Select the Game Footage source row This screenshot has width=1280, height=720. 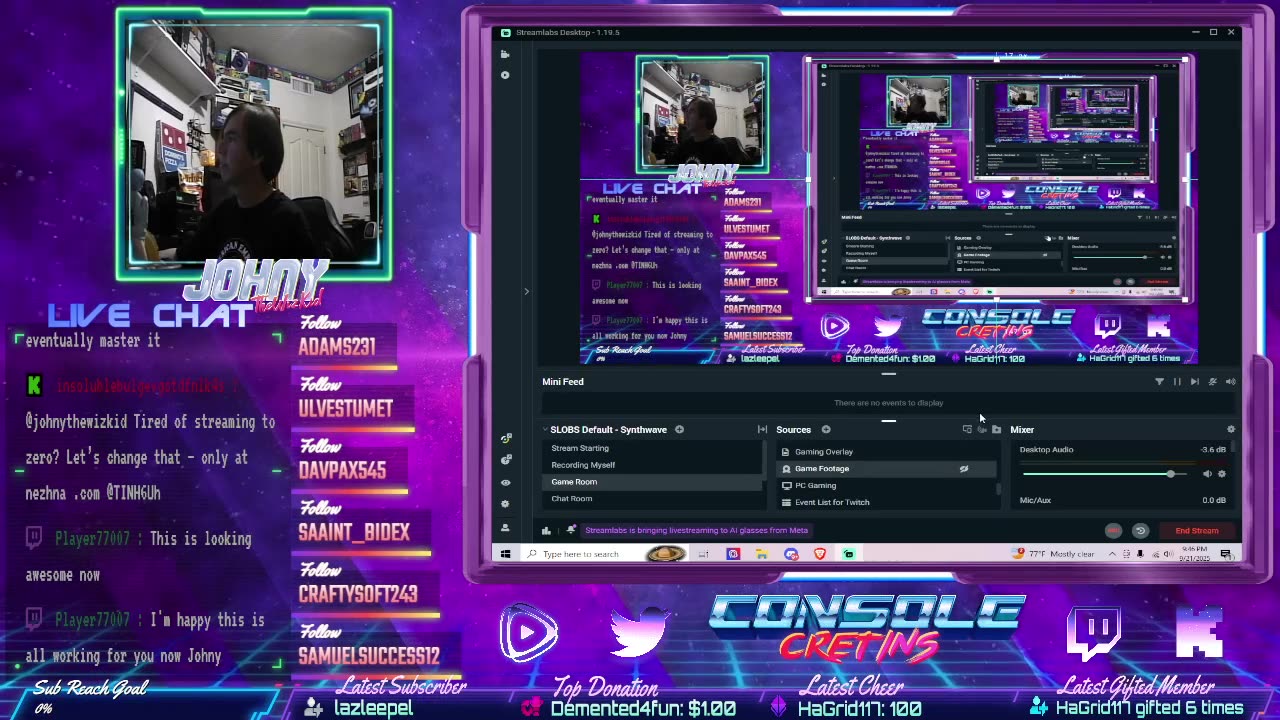(886, 468)
